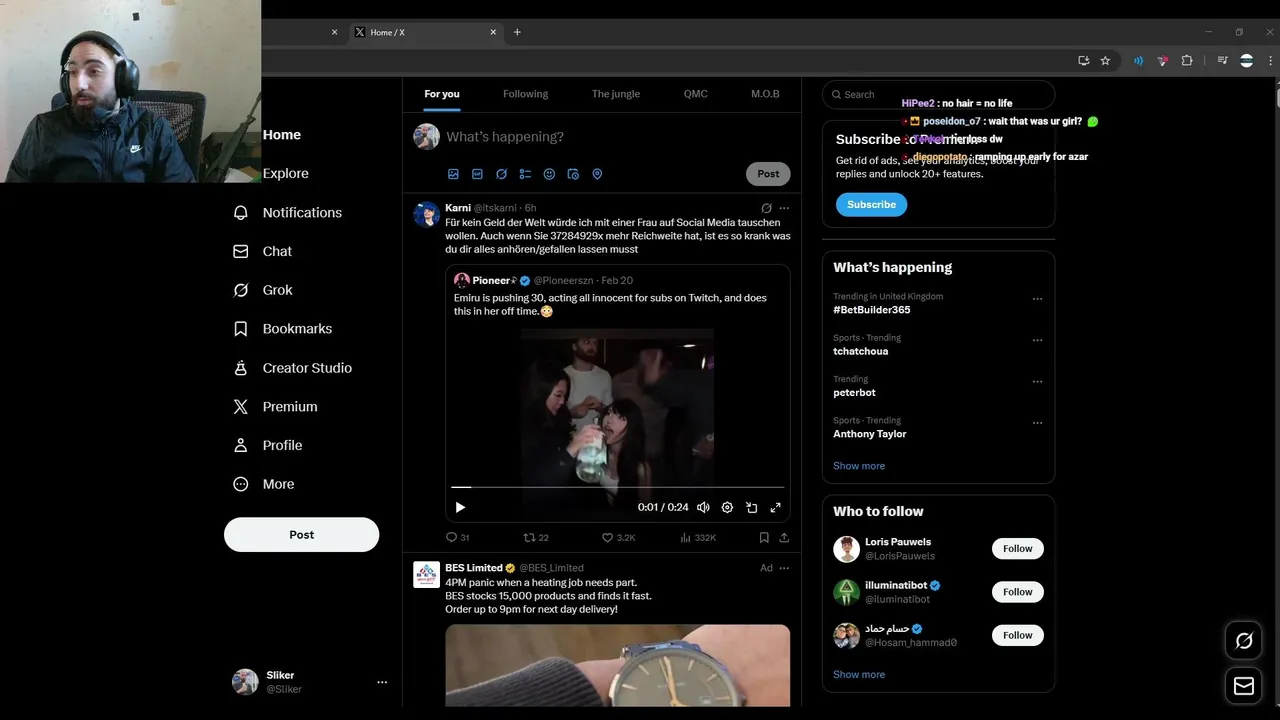The image size is (1280, 720).
Task: Open the floating messages envelope button
Action: (x=1244, y=686)
